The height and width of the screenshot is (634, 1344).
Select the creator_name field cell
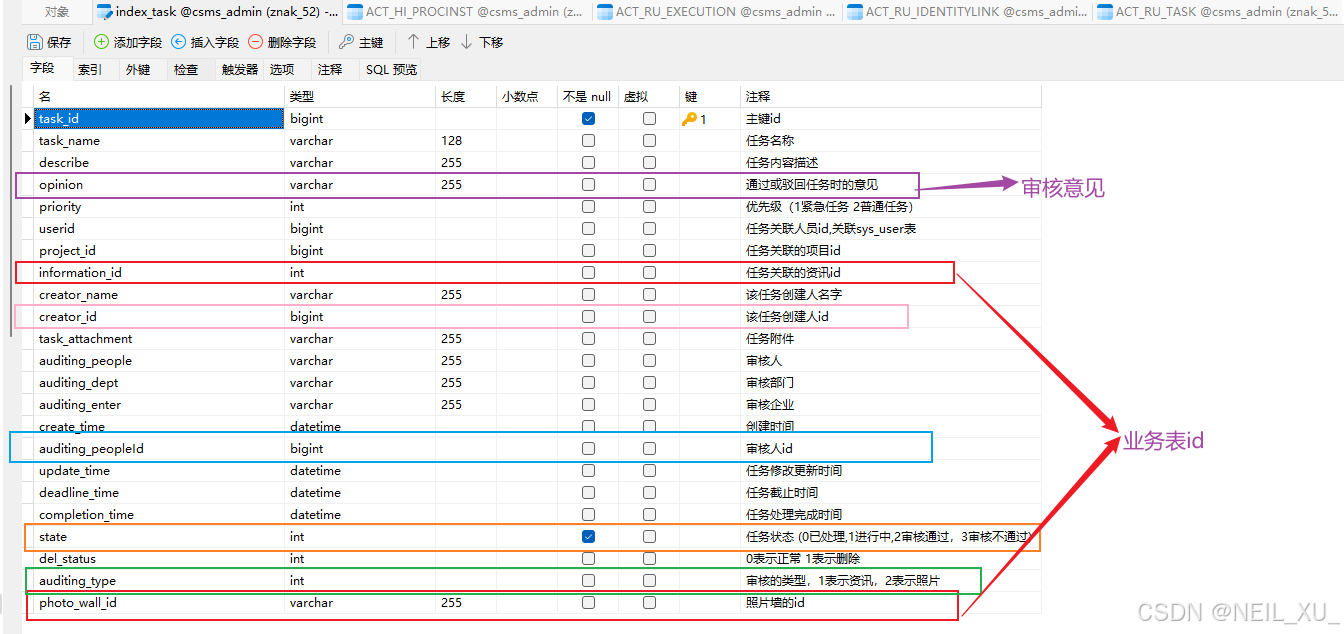[x=159, y=294]
